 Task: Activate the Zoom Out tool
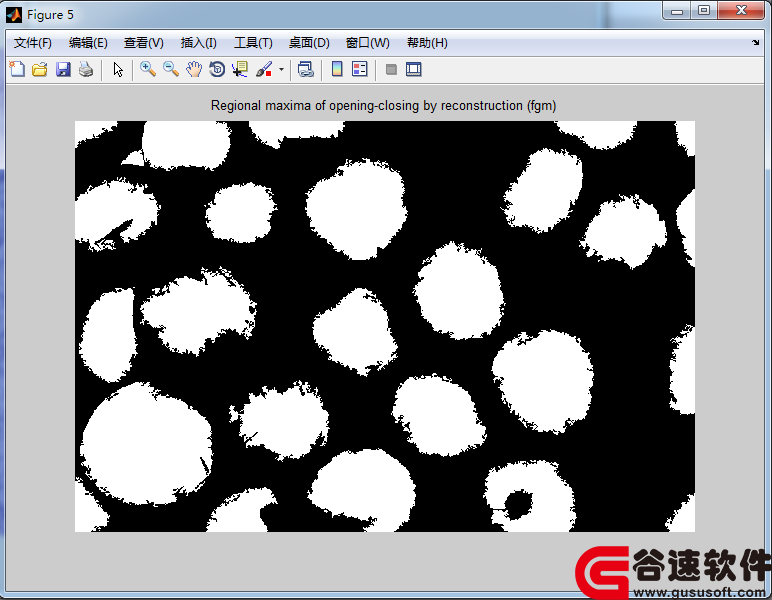[x=171, y=69]
